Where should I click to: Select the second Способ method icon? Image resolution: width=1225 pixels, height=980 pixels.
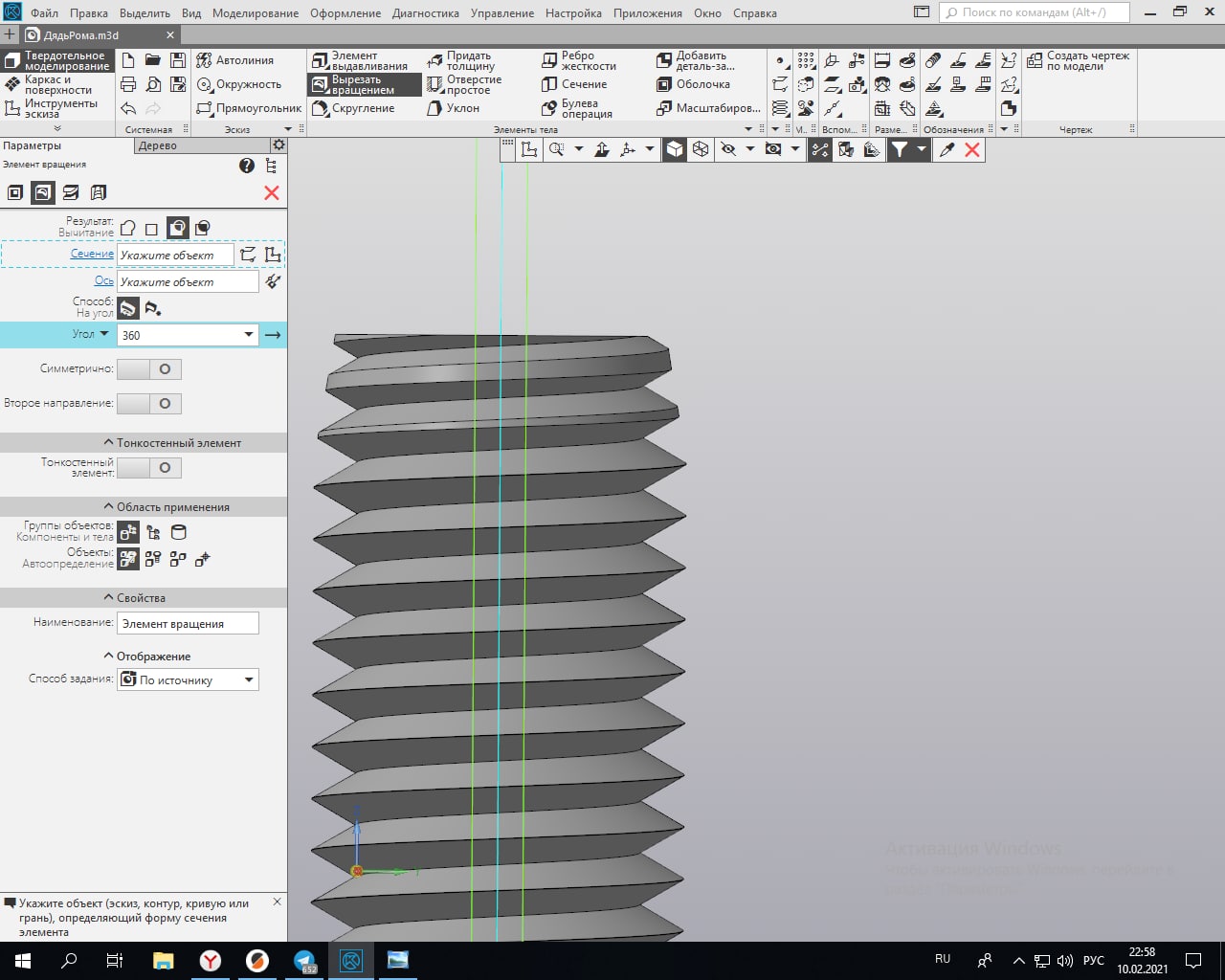tap(153, 308)
